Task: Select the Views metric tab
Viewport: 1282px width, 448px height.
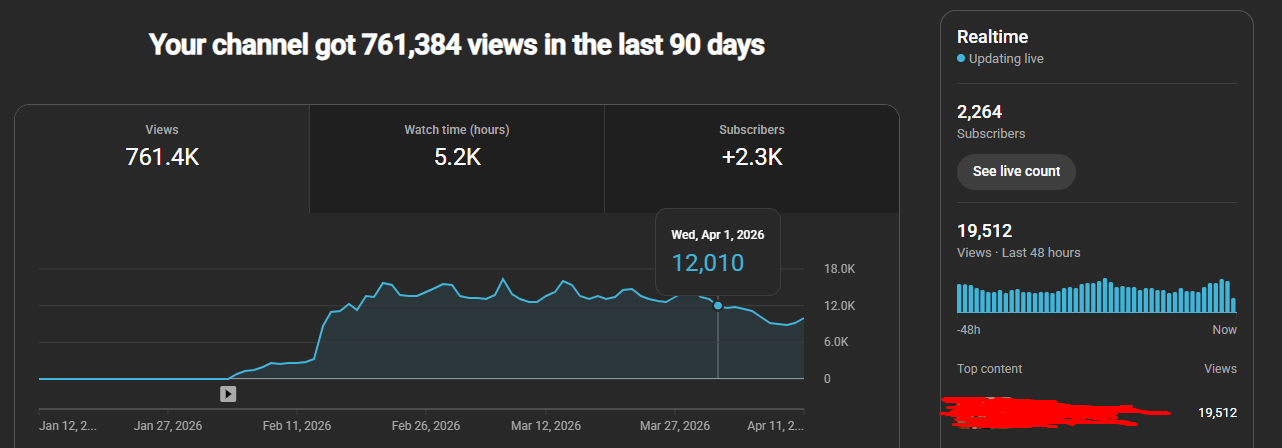Action: (x=162, y=159)
